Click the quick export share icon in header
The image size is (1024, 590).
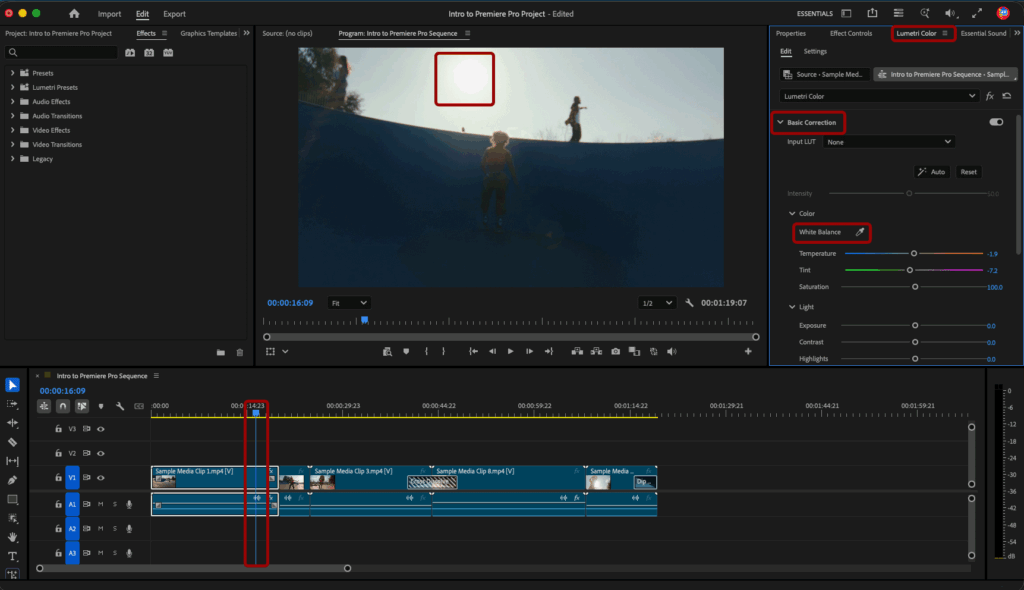point(872,13)
